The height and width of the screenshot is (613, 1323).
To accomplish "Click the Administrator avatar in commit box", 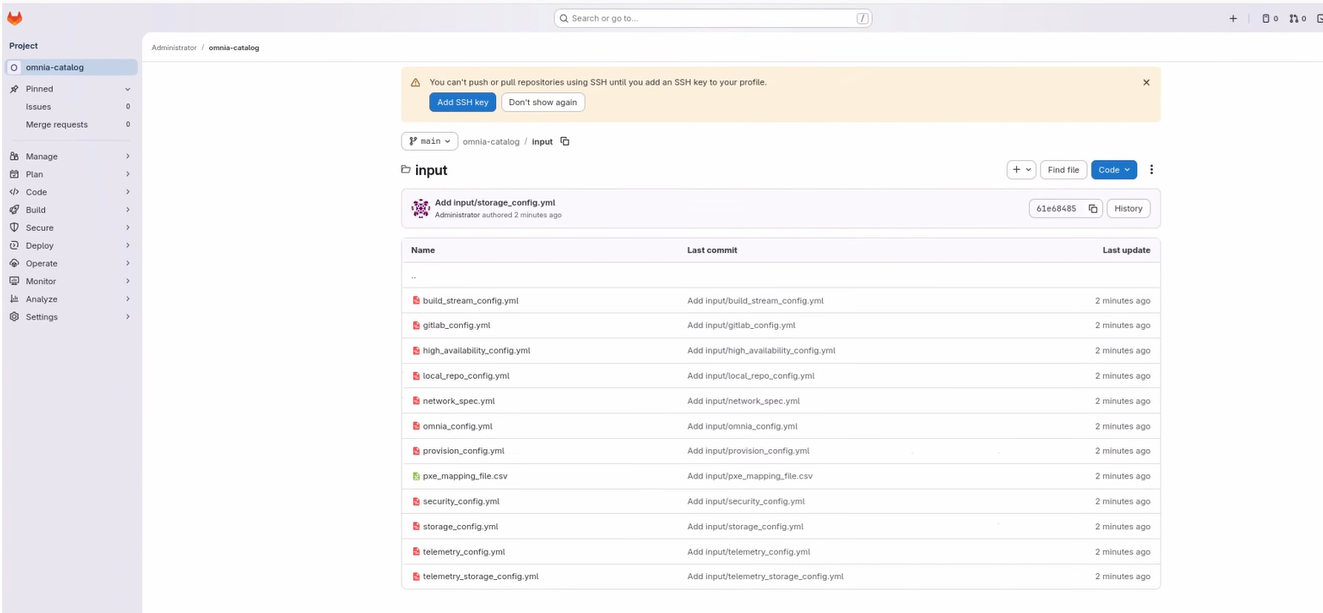I will click(421, 208).
